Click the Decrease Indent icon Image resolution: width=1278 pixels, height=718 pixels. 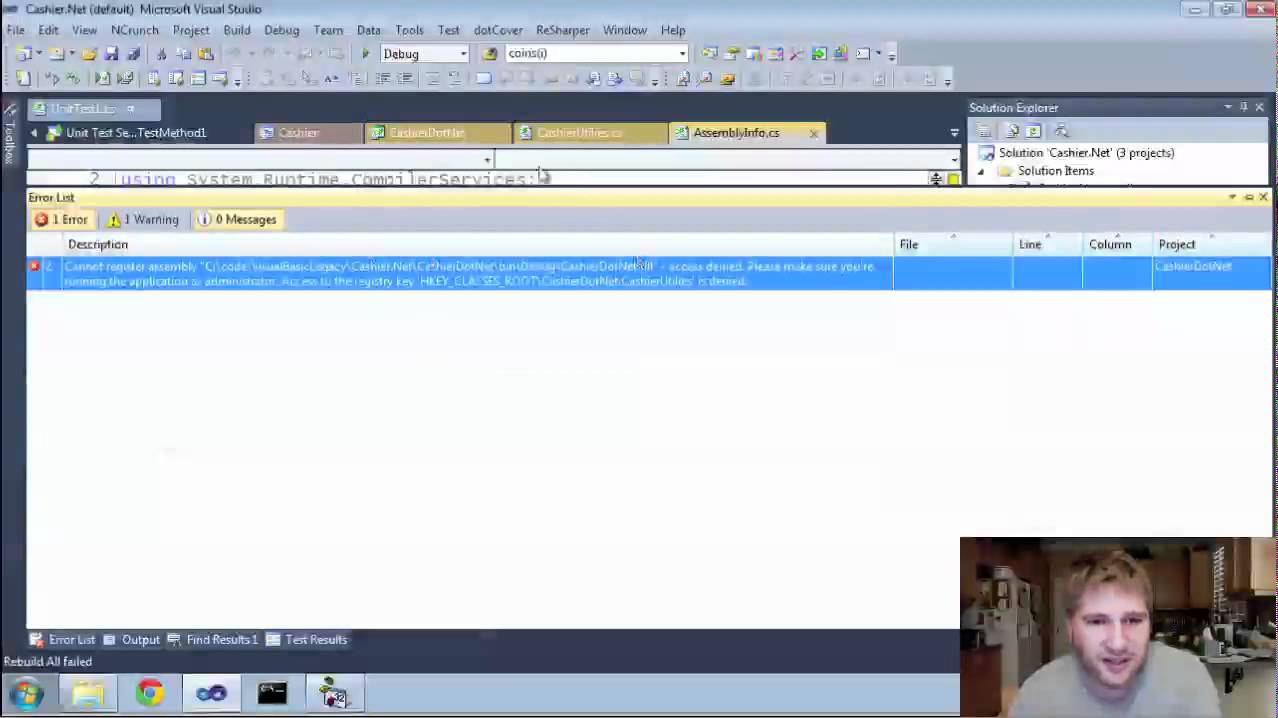click(x=383, y=79)
